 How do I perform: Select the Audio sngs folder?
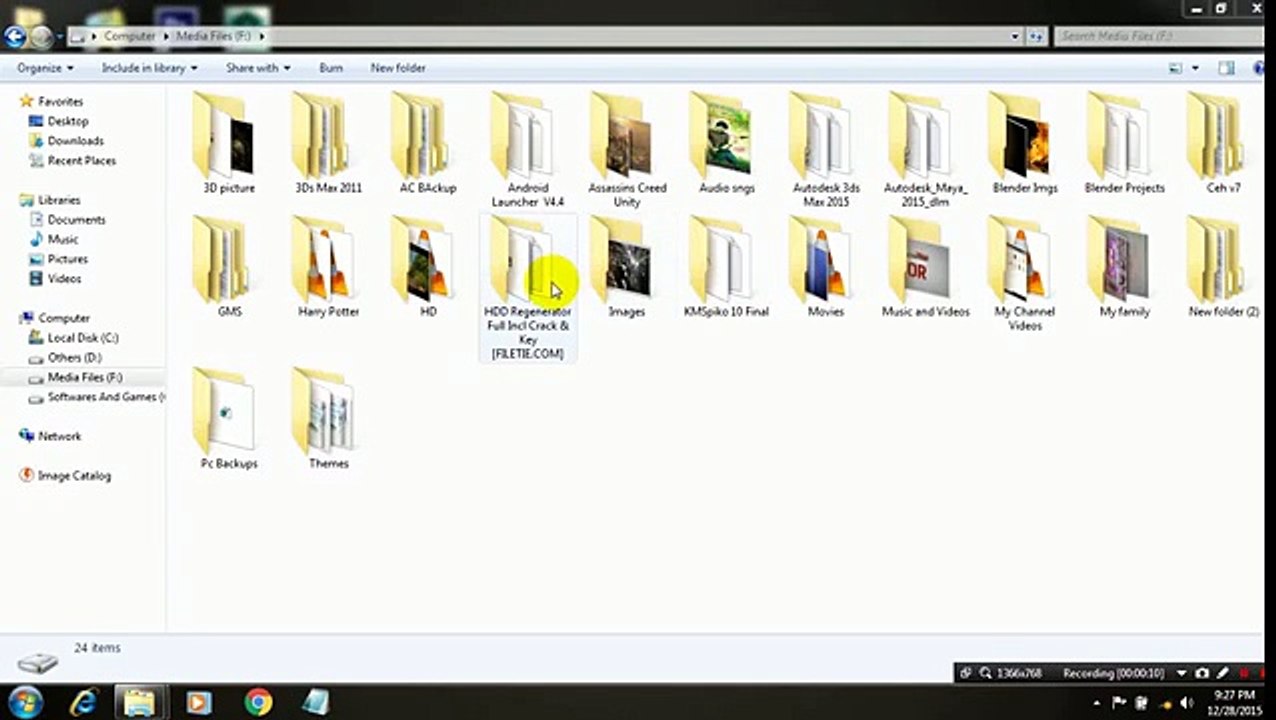pyautogui.click(x=727, y=142)
